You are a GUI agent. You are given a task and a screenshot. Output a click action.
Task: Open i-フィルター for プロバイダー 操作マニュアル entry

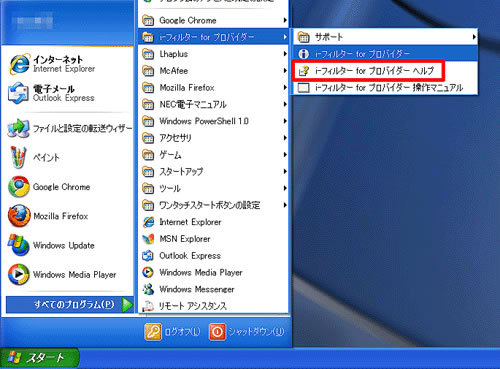(385, 88)
